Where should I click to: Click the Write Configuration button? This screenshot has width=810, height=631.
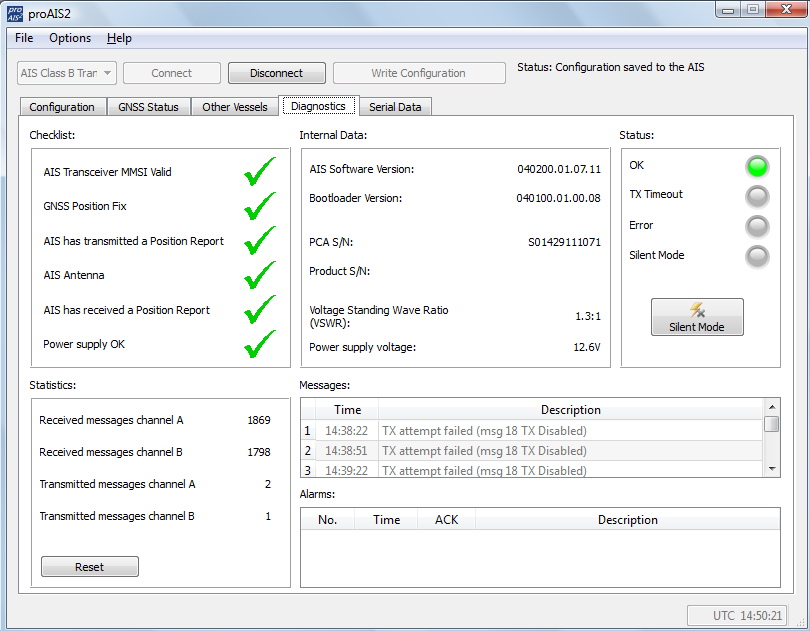coord(418,73)
